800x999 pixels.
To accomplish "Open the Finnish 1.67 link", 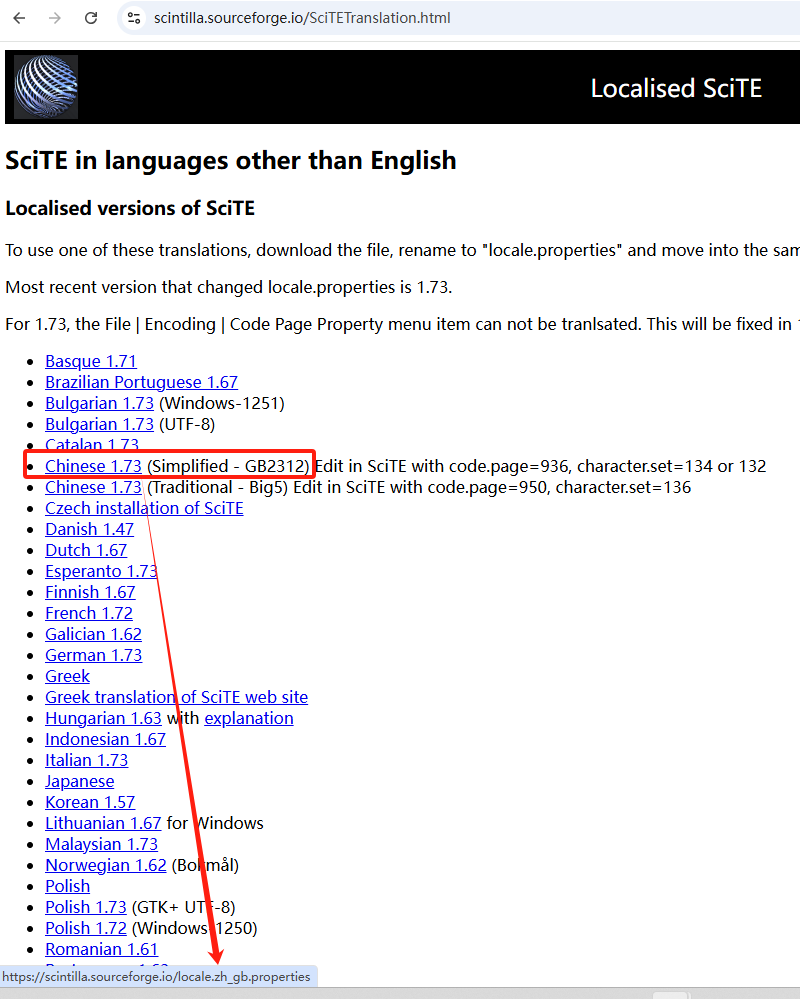I will pyautogui.click(x=90, y=593).
